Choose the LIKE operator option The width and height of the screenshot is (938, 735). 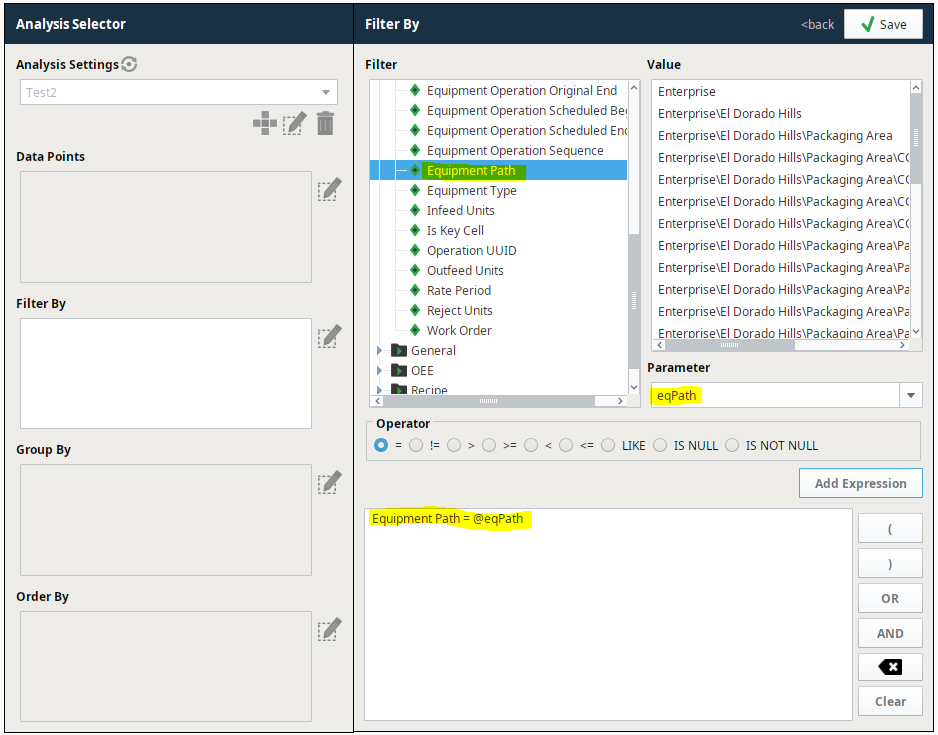[x=608, y=446]
